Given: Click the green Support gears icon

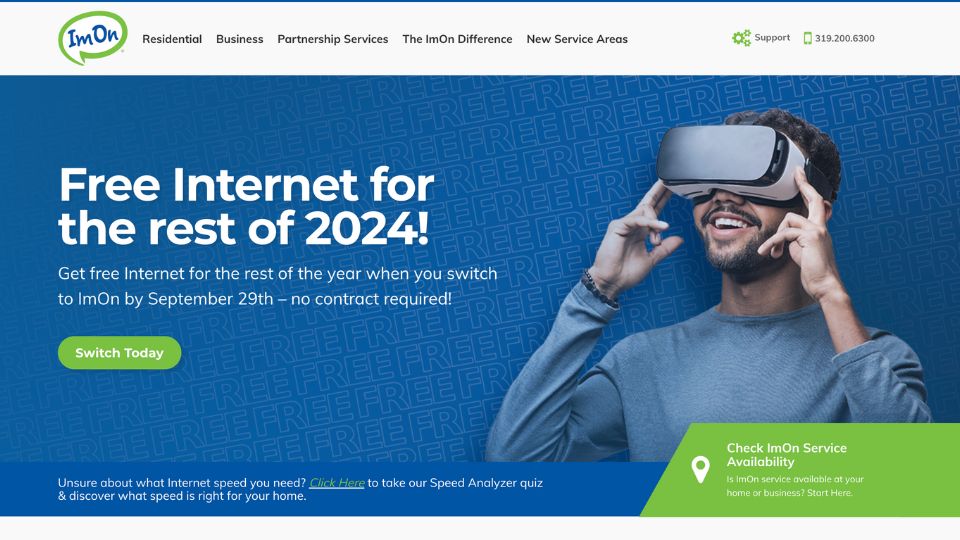Looking at the screenshot, I should (x=741, y=38).
